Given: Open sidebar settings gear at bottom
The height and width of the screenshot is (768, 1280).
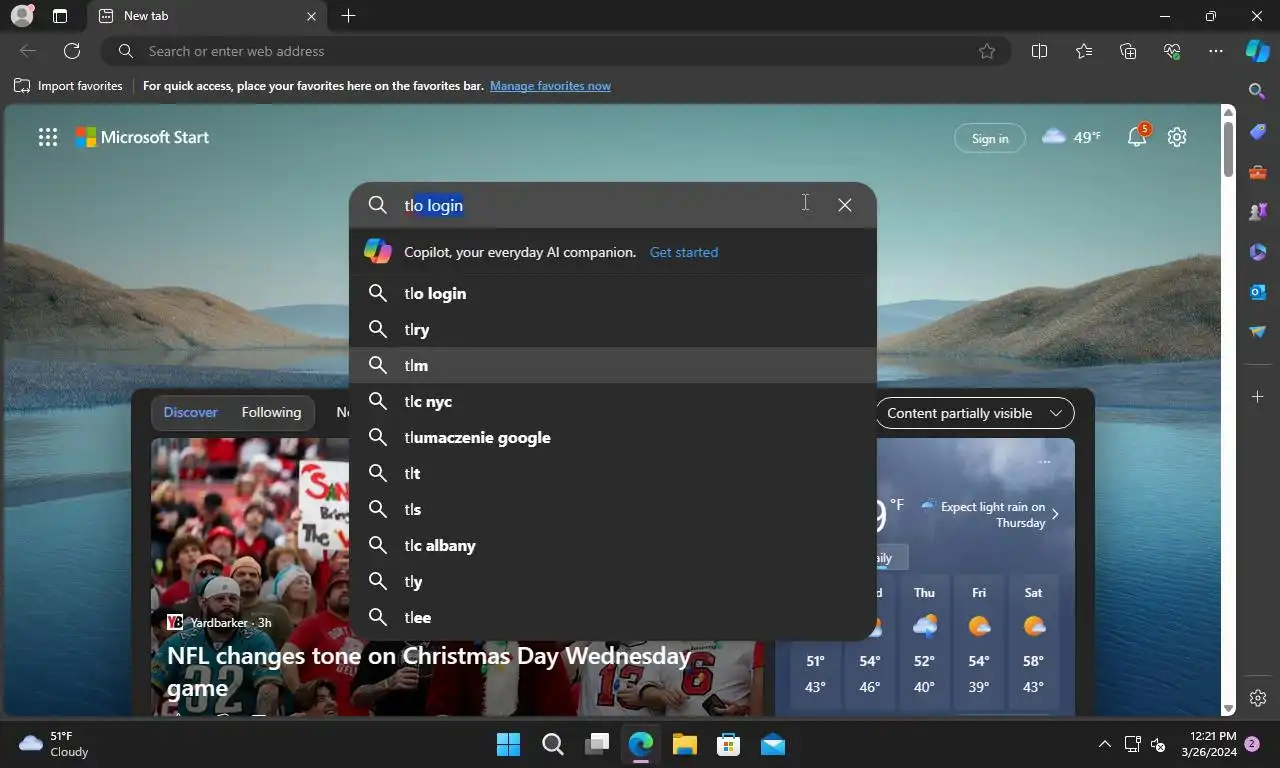Looking at the screenshot, I should click(x=1258, y=698).
